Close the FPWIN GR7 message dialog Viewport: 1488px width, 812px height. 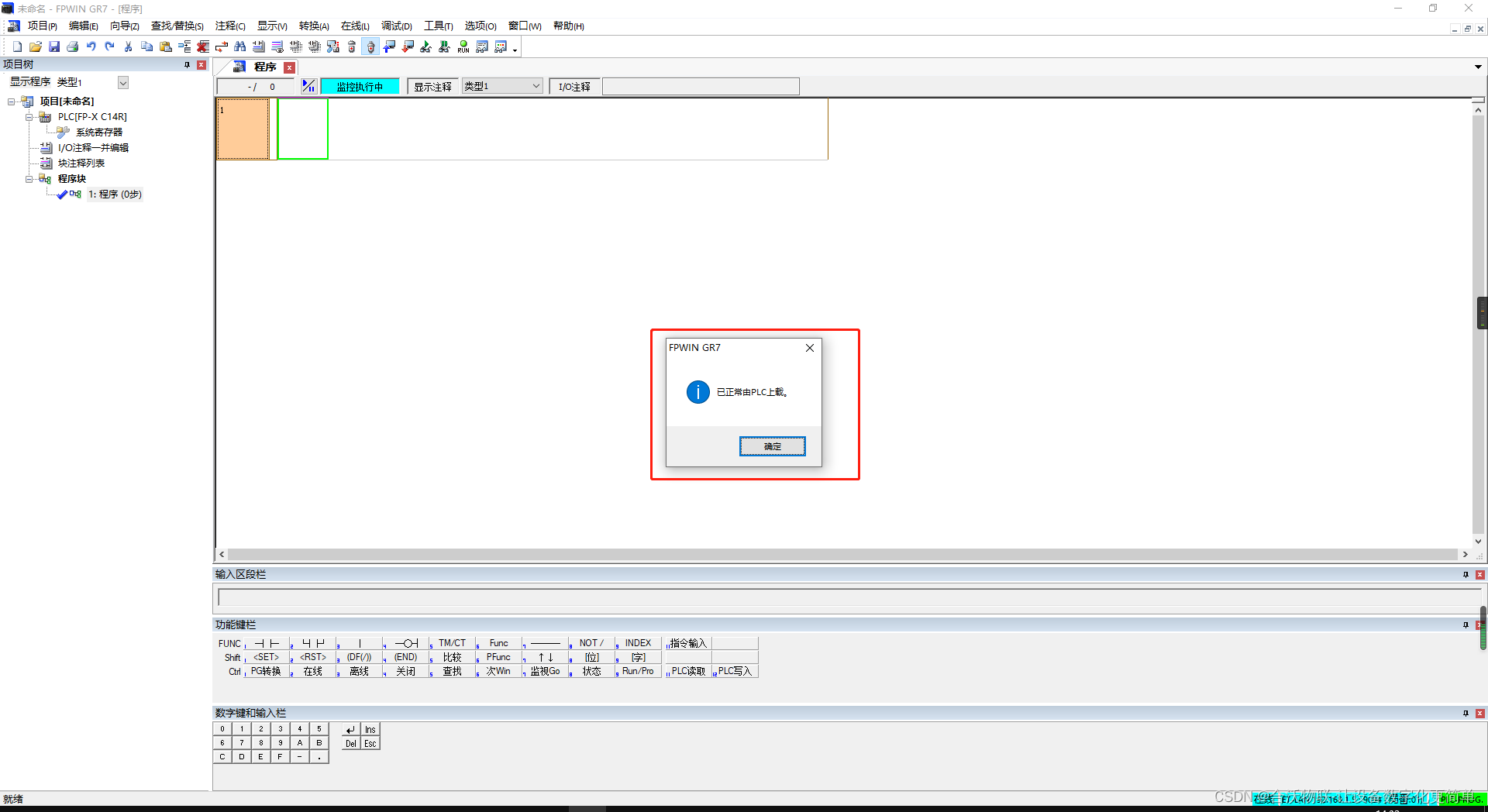(810, 348)
